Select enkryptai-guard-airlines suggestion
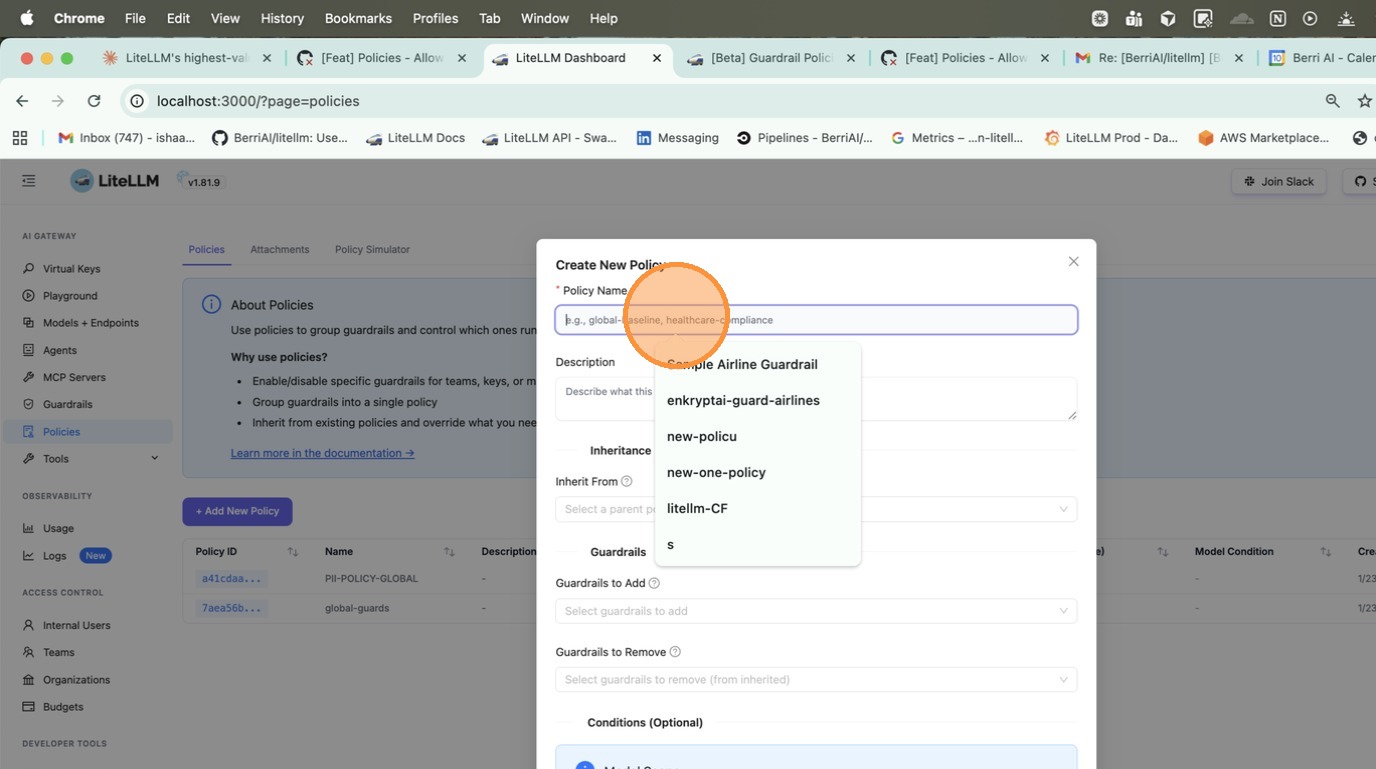 click(x=743, y=401)
